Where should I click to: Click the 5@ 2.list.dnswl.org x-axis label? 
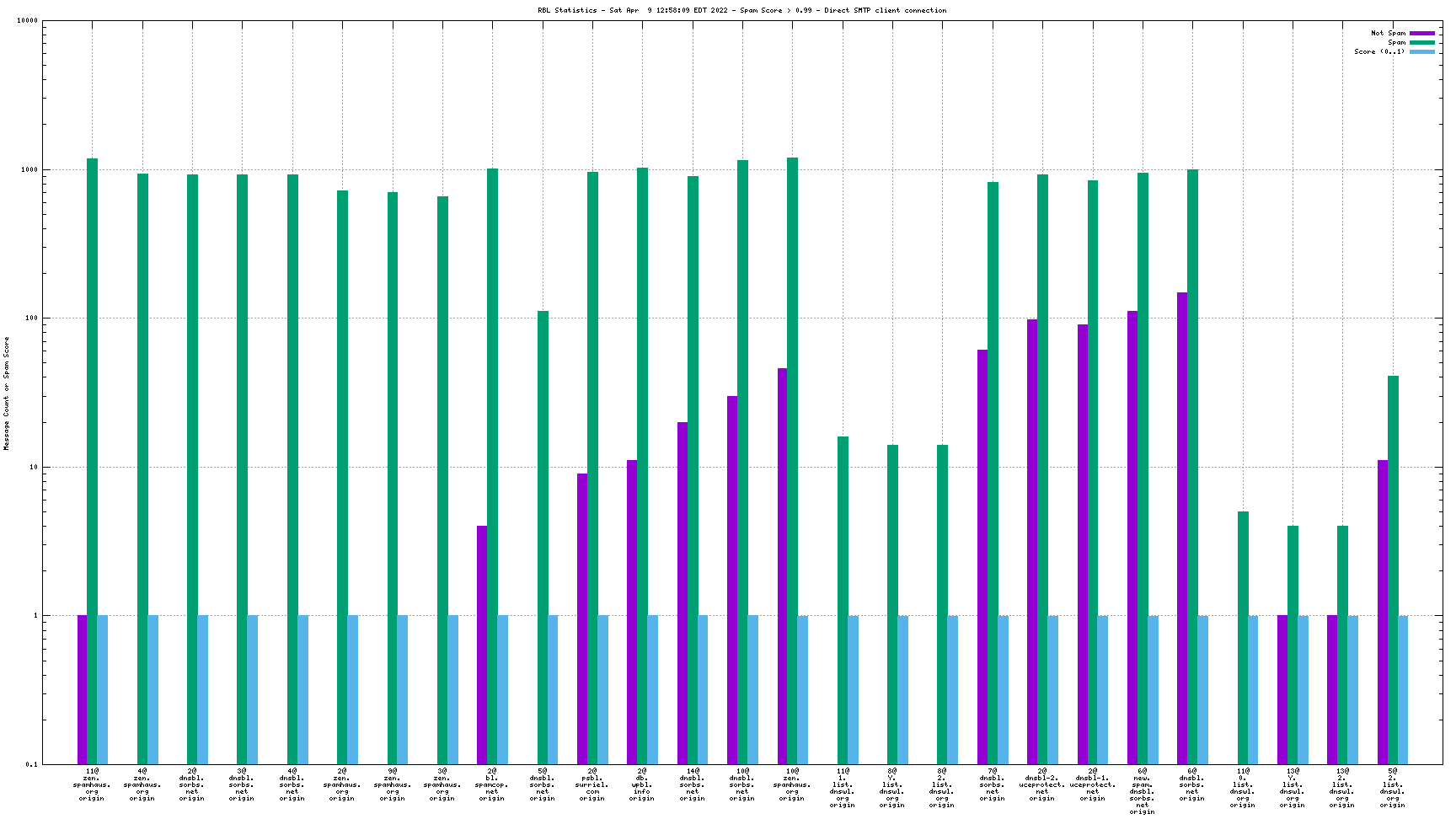[1393, 788]
